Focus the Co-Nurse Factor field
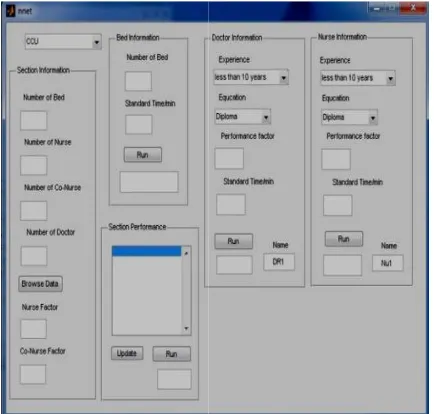This screenshot has width=434, height=414. click(33, 374)
